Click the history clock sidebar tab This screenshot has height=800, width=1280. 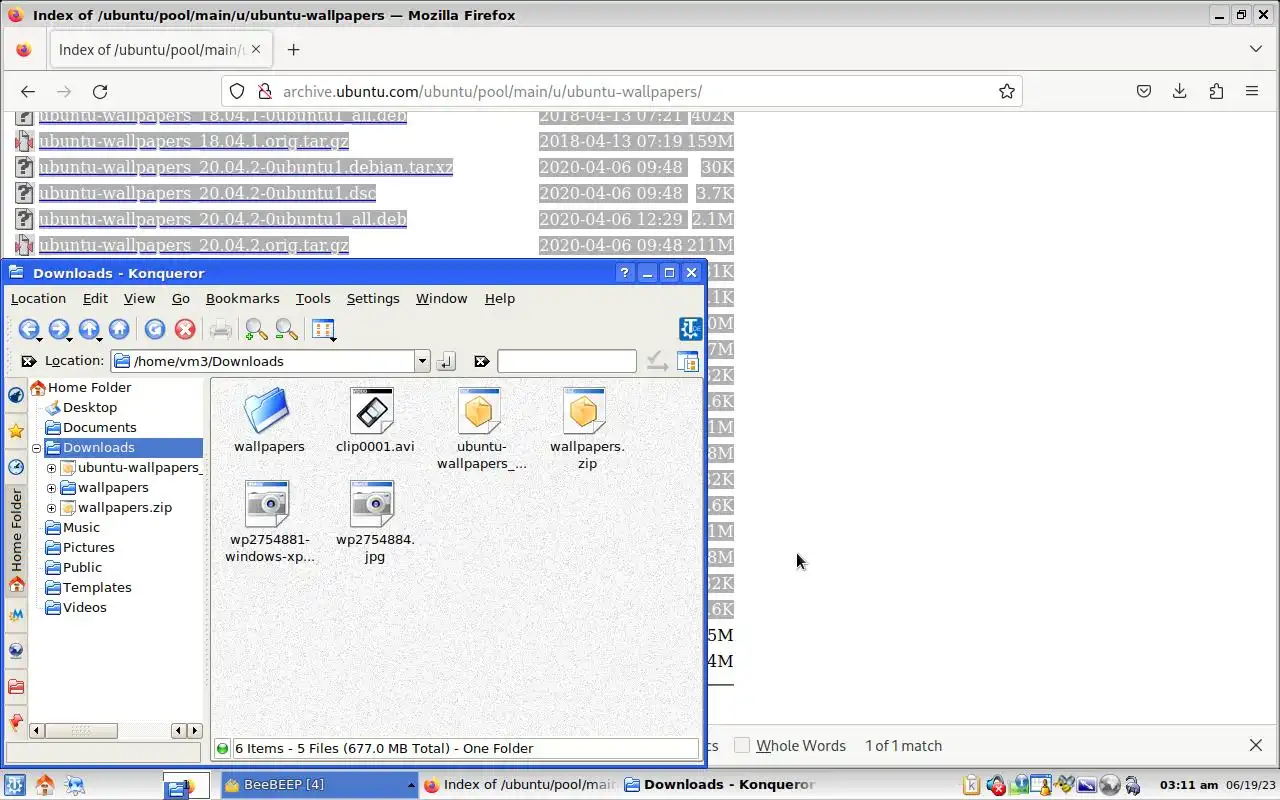point(16,467)
